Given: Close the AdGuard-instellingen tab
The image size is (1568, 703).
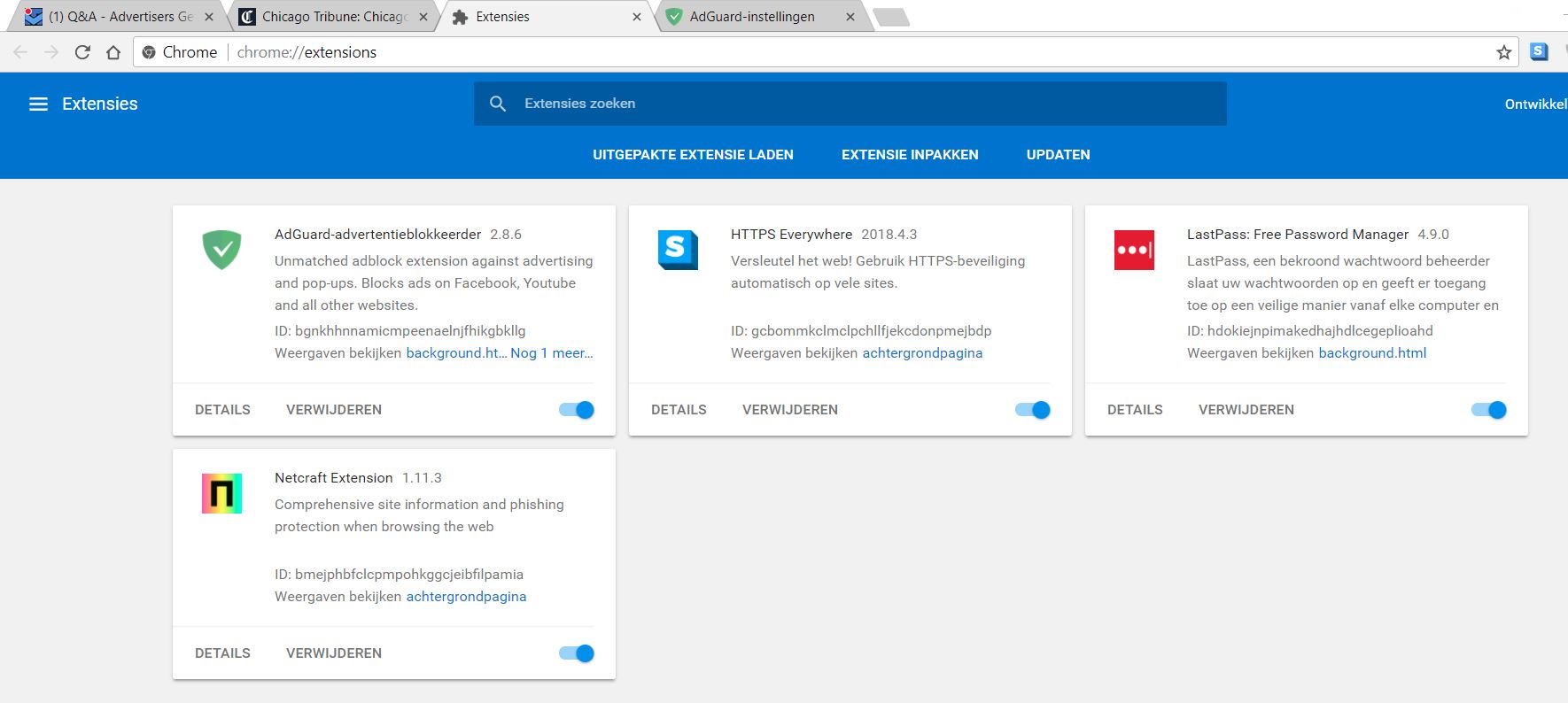Looking at the screenshot, I should click(x=850, y=17).
